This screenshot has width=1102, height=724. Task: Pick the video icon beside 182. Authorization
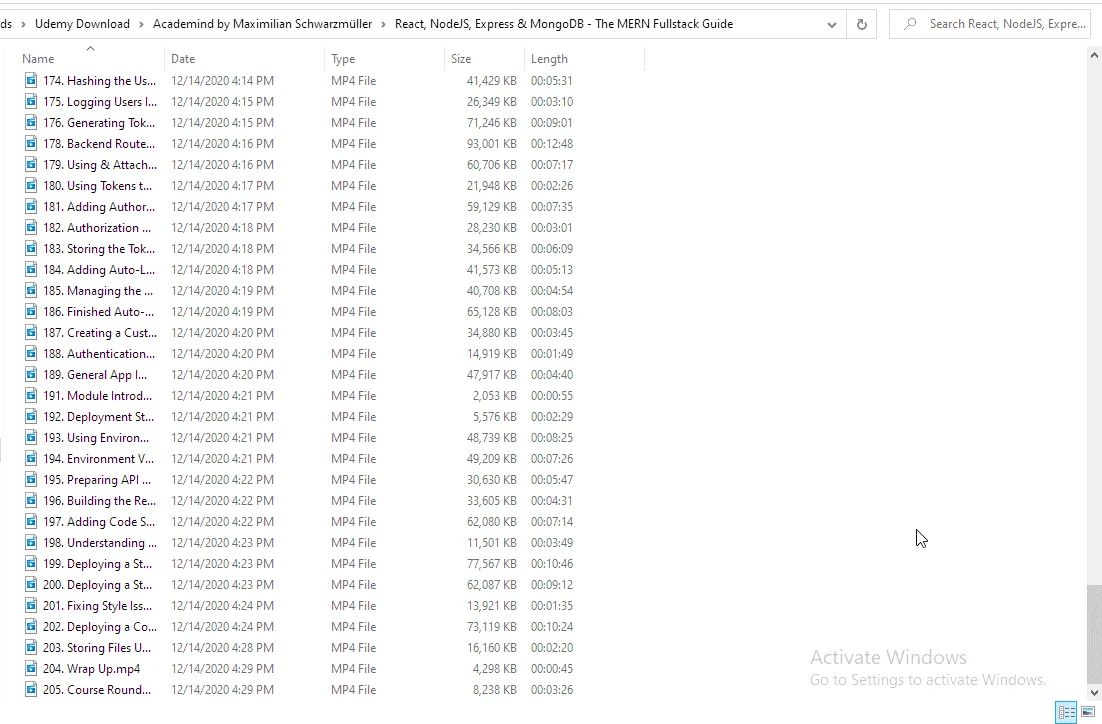tap(31, 228)
